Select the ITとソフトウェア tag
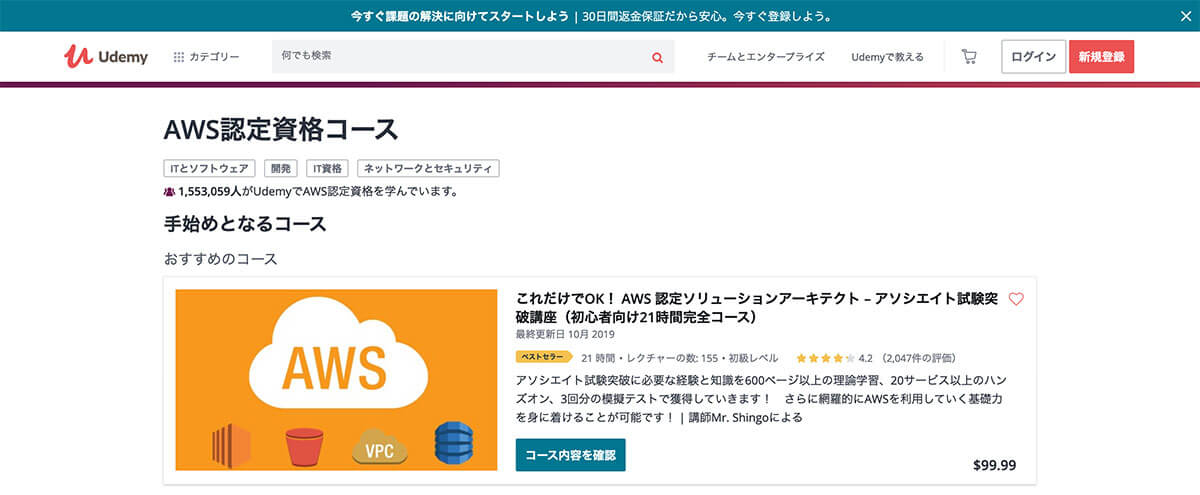 (210, 169)
